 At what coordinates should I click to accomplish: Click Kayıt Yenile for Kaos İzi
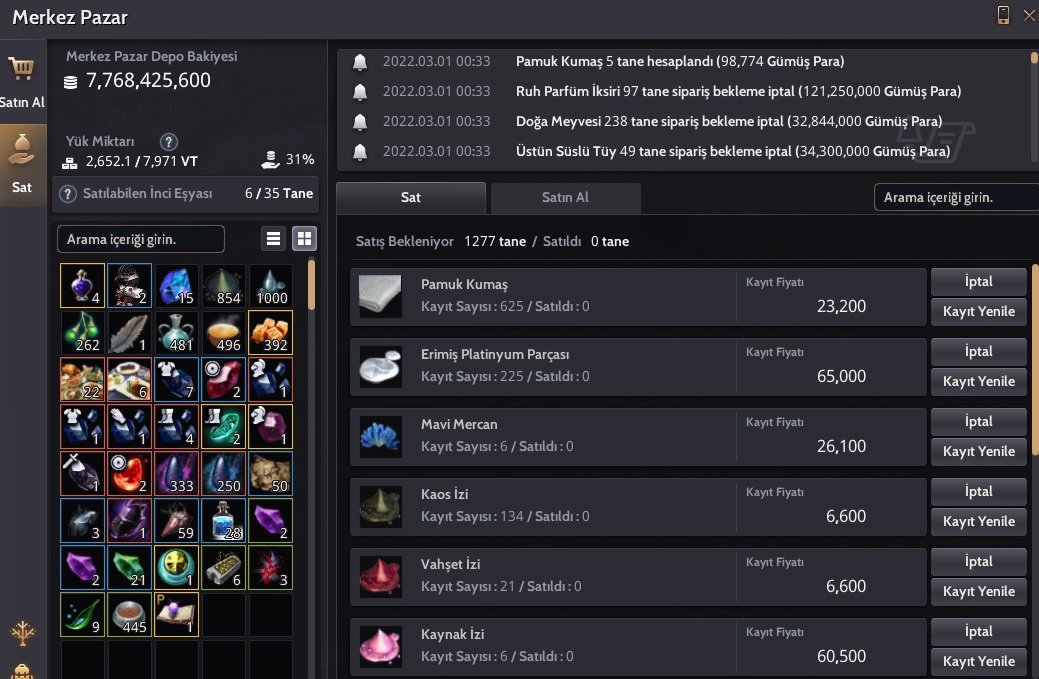coord(978,521)
